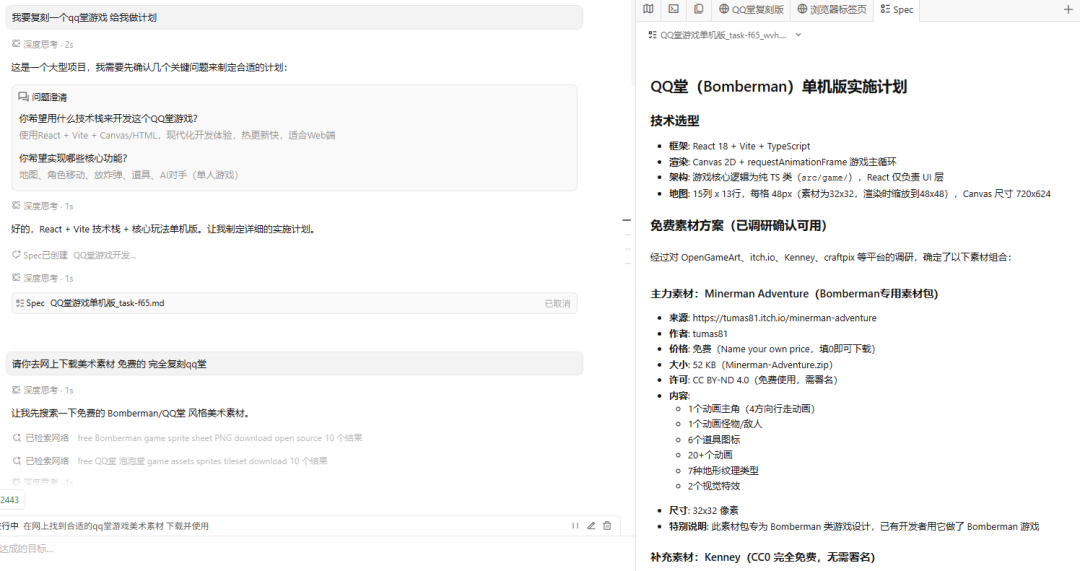Click the 已取消 status label
The image size is (1080, 571).
pyautogui.click(x=557, y=303)
